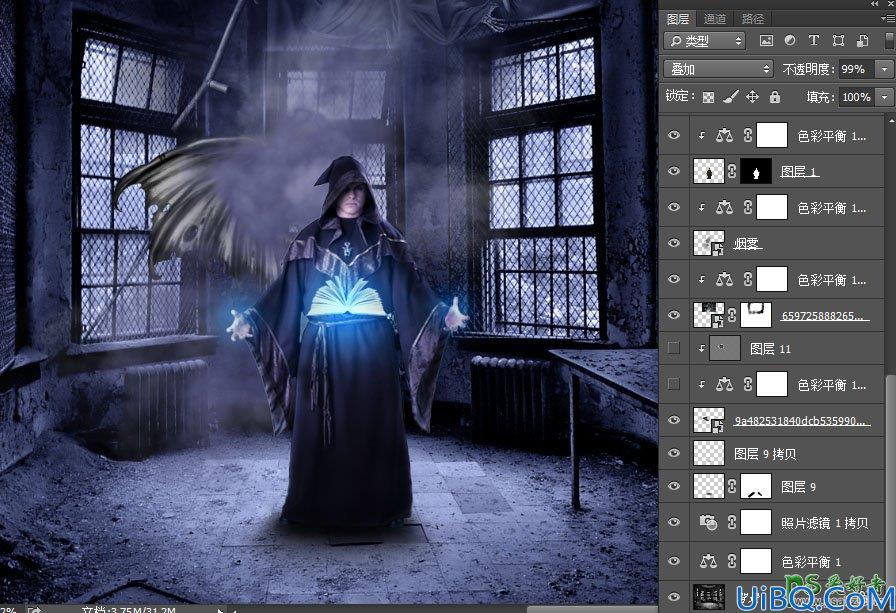Screen dimensions: 896x613
Task: Select the 照片滤镜 1 拷贝 layer name
Action: click(x=825, y=523)
